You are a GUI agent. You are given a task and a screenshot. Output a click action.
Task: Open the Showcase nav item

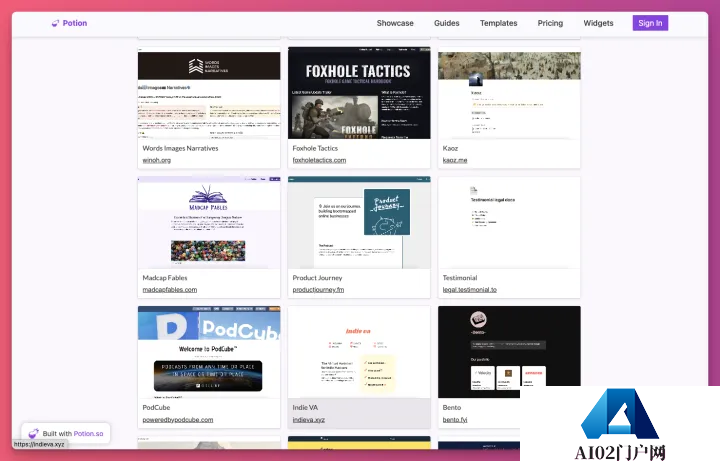coord(395,23)
